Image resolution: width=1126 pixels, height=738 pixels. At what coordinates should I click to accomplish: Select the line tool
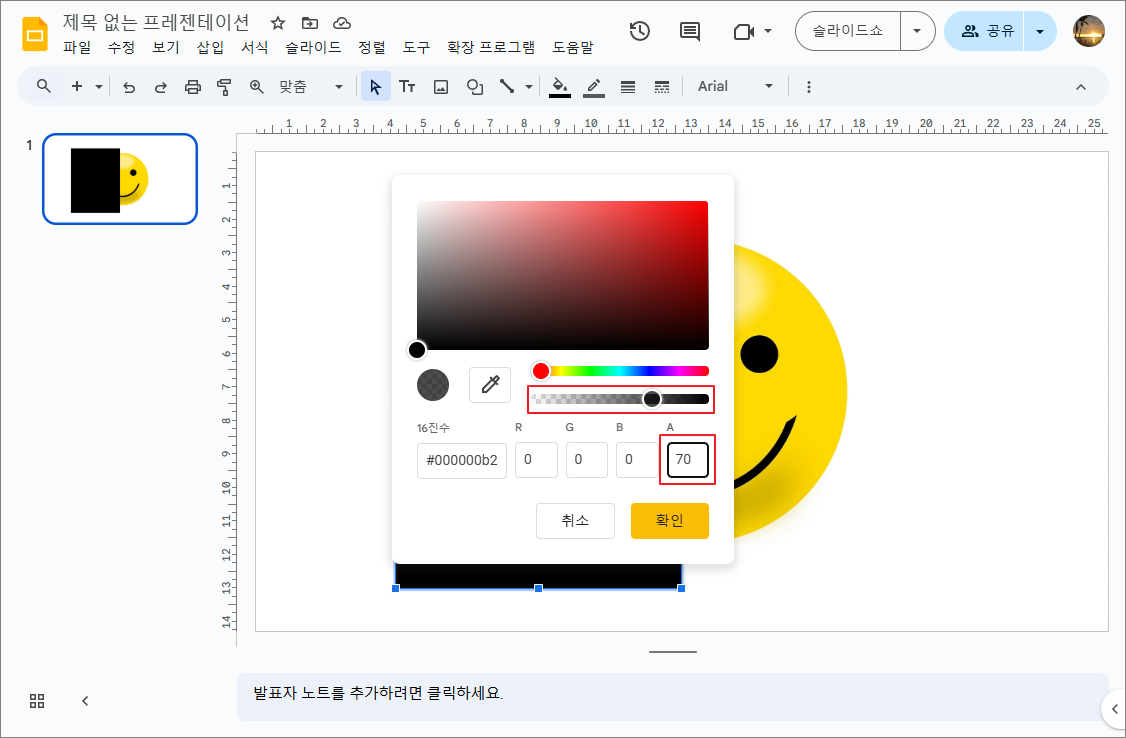[507, 86]
